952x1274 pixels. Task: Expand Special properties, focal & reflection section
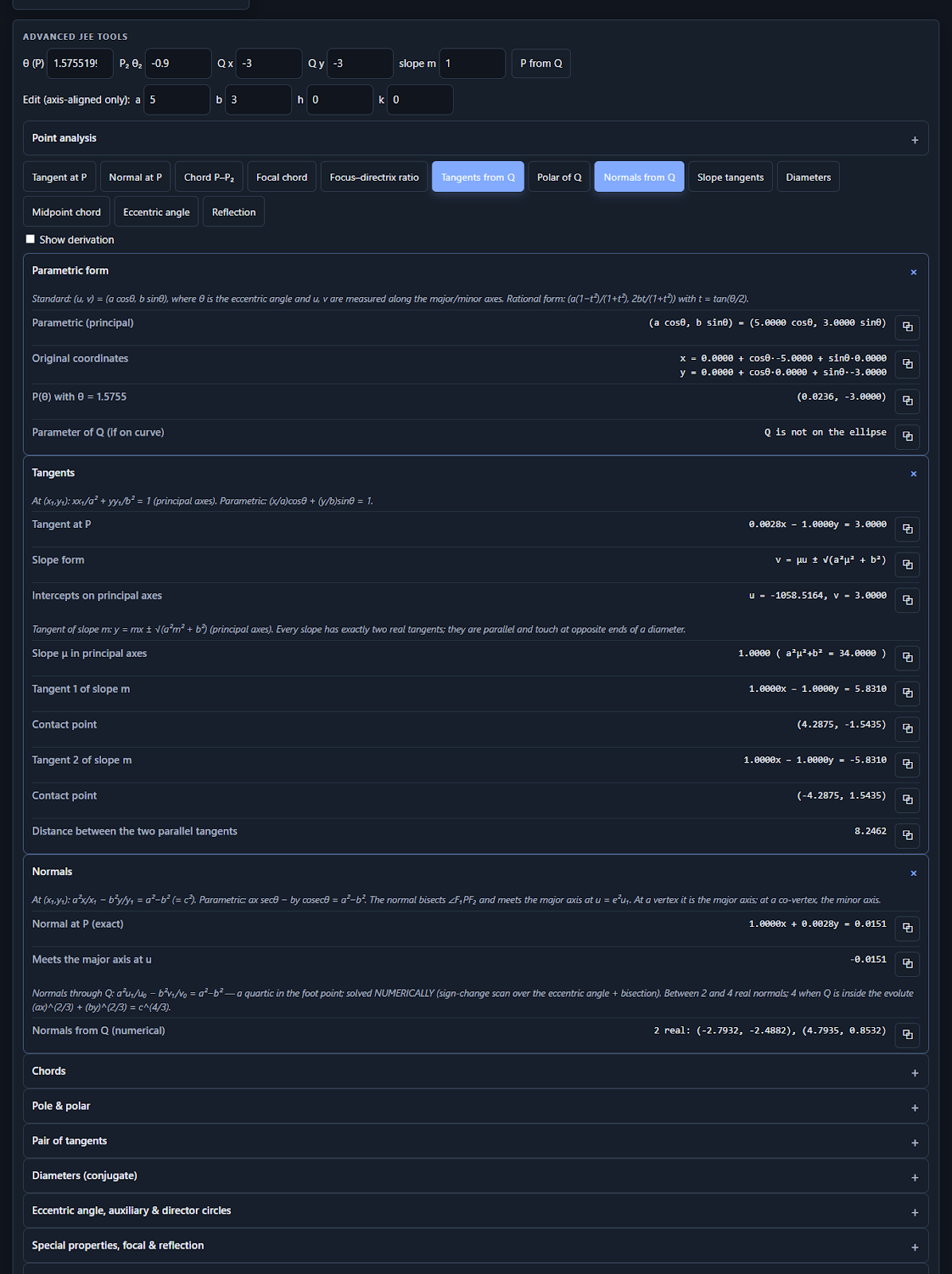(475, 1246)
